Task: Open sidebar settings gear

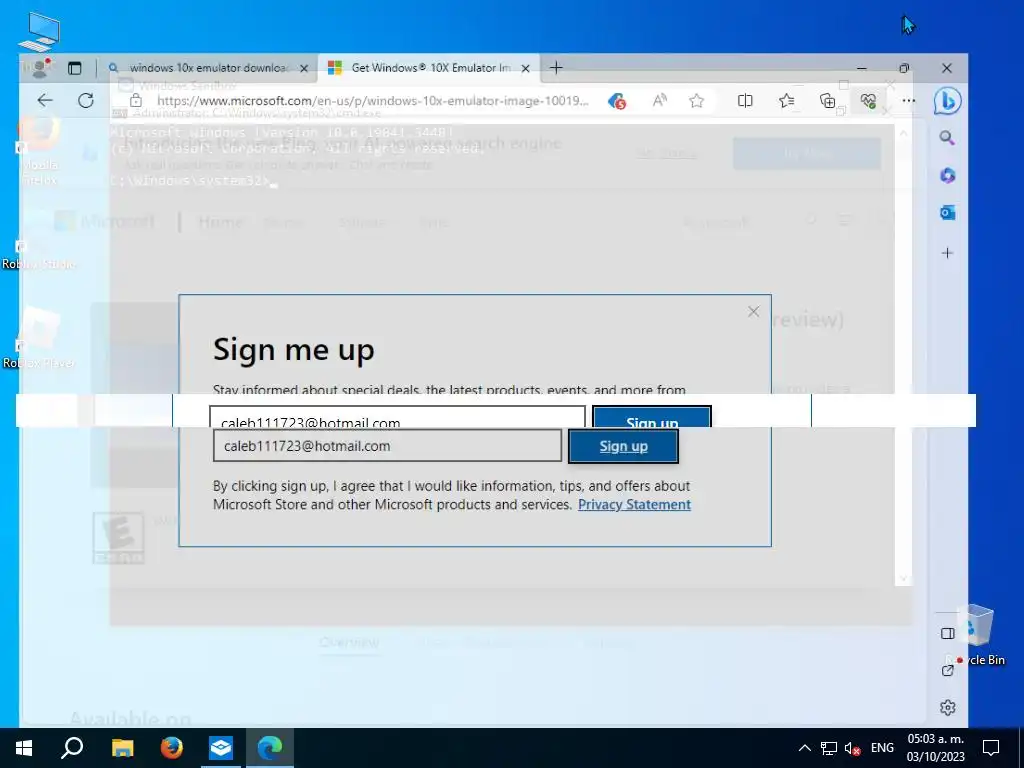Action: coord(948,707)
